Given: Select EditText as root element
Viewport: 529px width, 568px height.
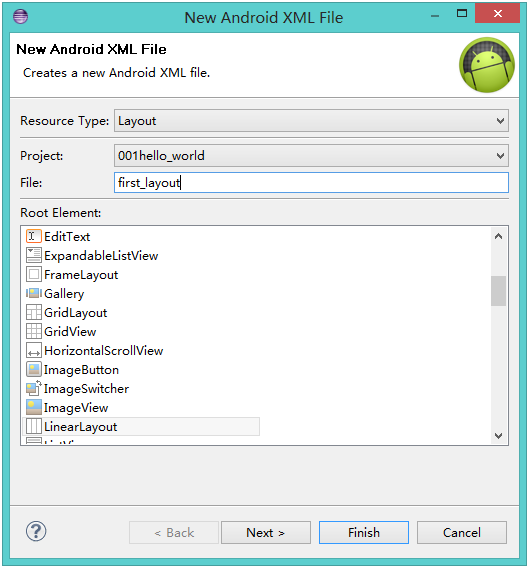Looking at the screenshot, I should pos(67,237).
